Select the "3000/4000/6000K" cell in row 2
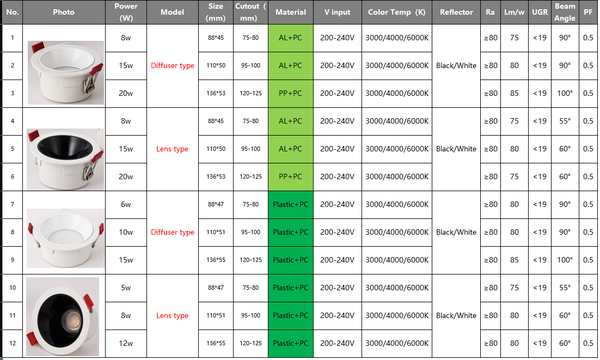Viewport: 600px width, 360px height. (x=397, y=66)
